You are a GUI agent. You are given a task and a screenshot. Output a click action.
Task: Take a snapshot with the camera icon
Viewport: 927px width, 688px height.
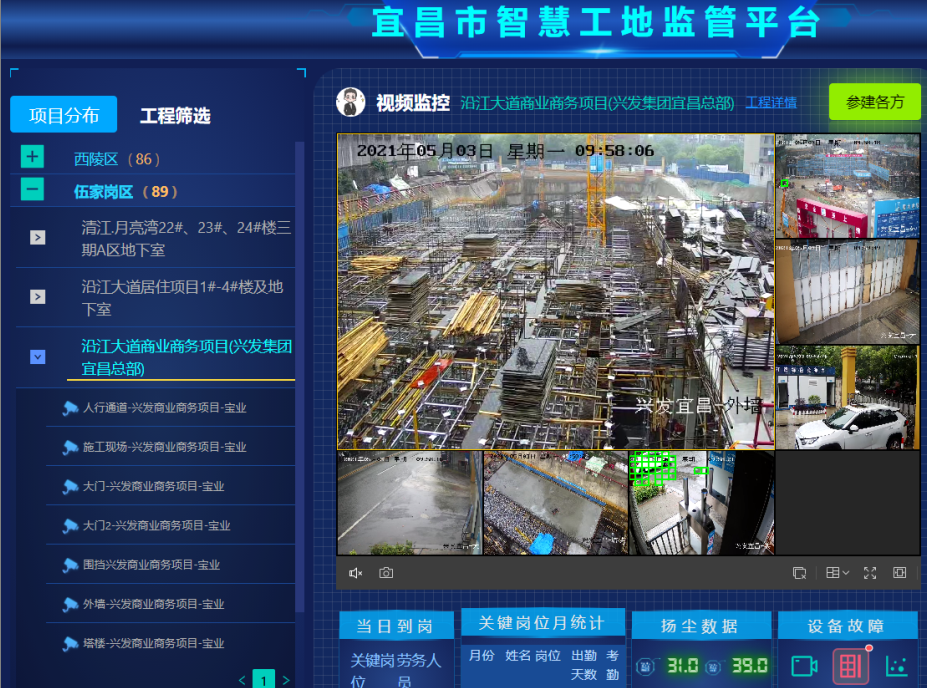[x=386, y=573]
